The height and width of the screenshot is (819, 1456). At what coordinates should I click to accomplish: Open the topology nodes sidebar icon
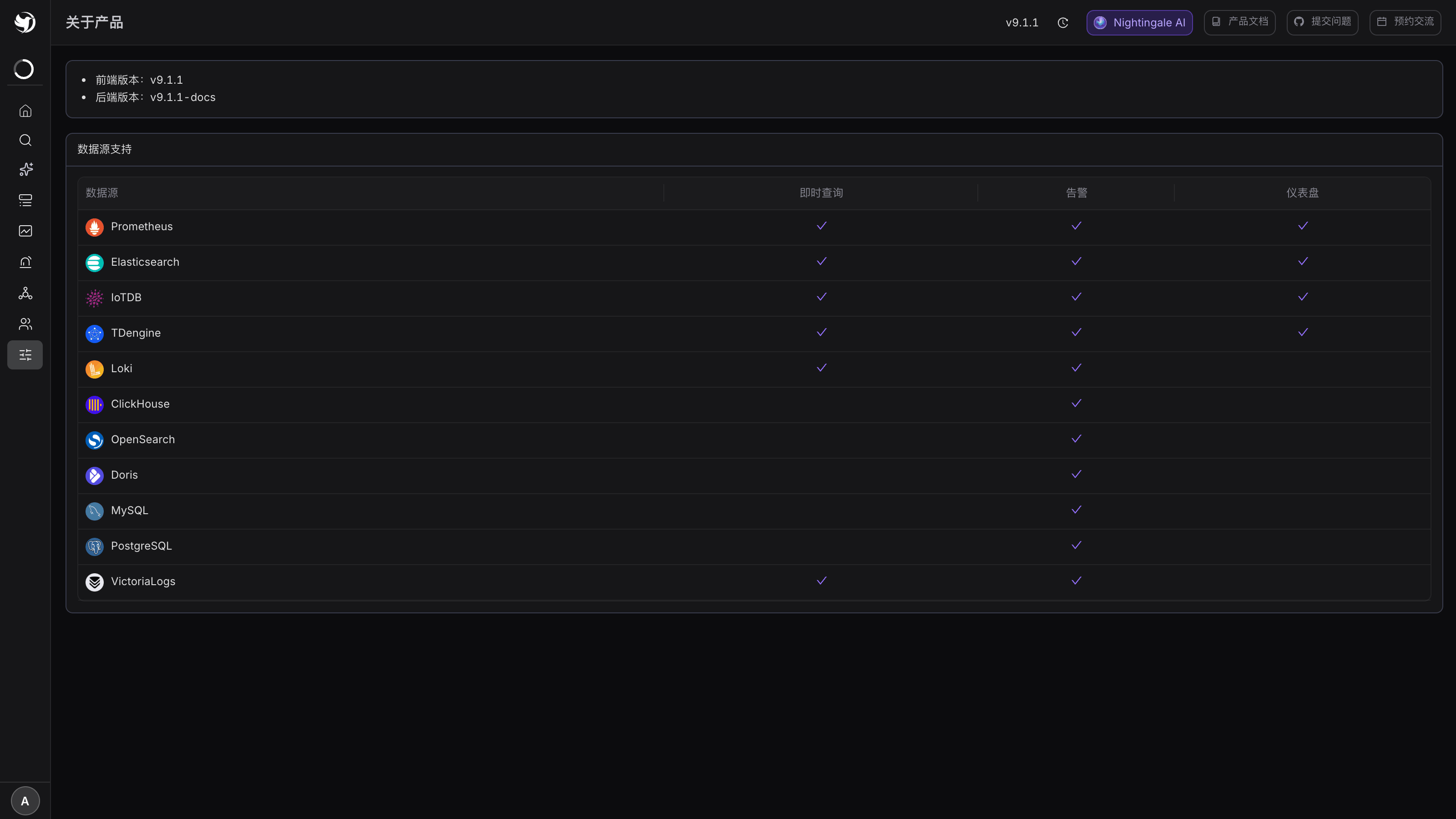[x=25, y=293]
